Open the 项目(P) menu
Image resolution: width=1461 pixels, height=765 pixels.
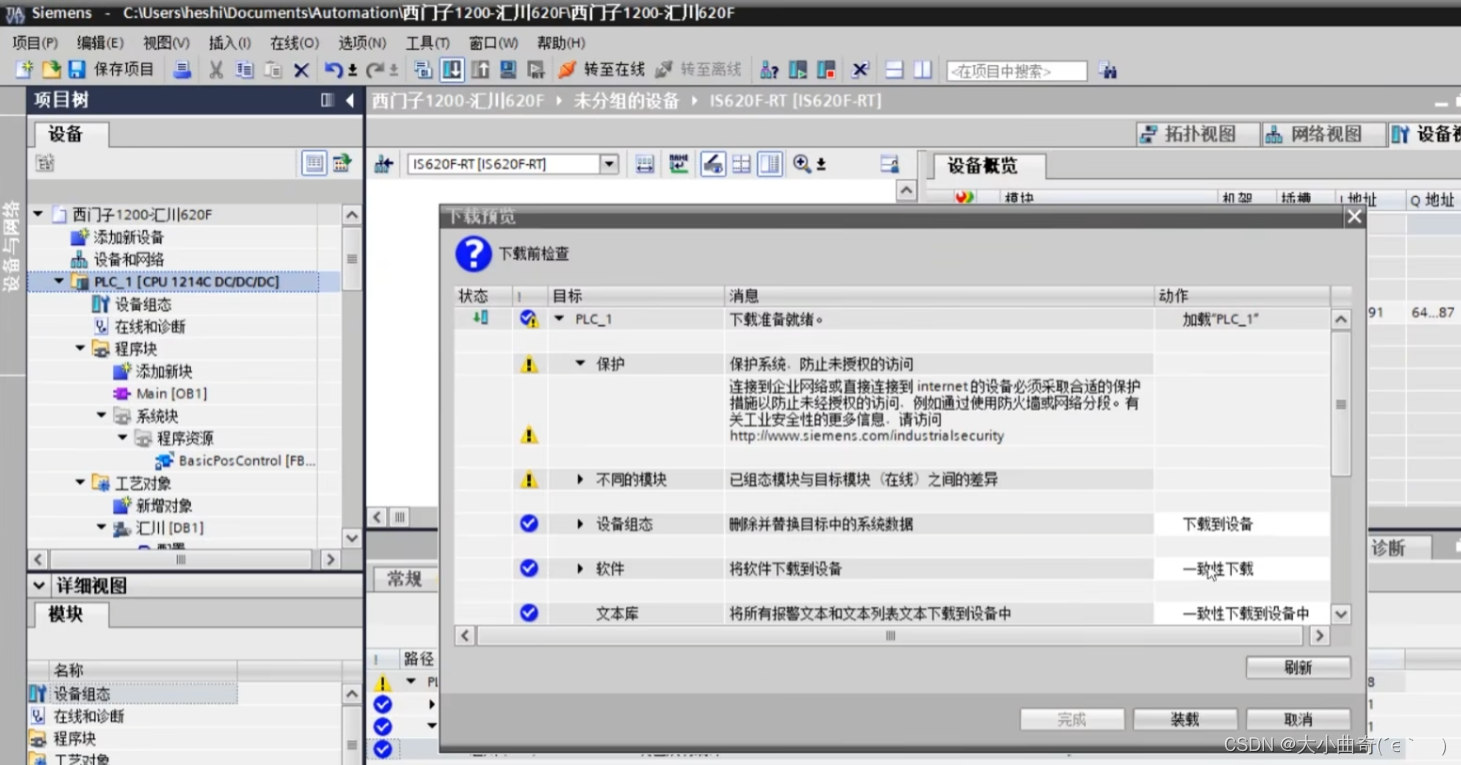click(x=35, y=43)
